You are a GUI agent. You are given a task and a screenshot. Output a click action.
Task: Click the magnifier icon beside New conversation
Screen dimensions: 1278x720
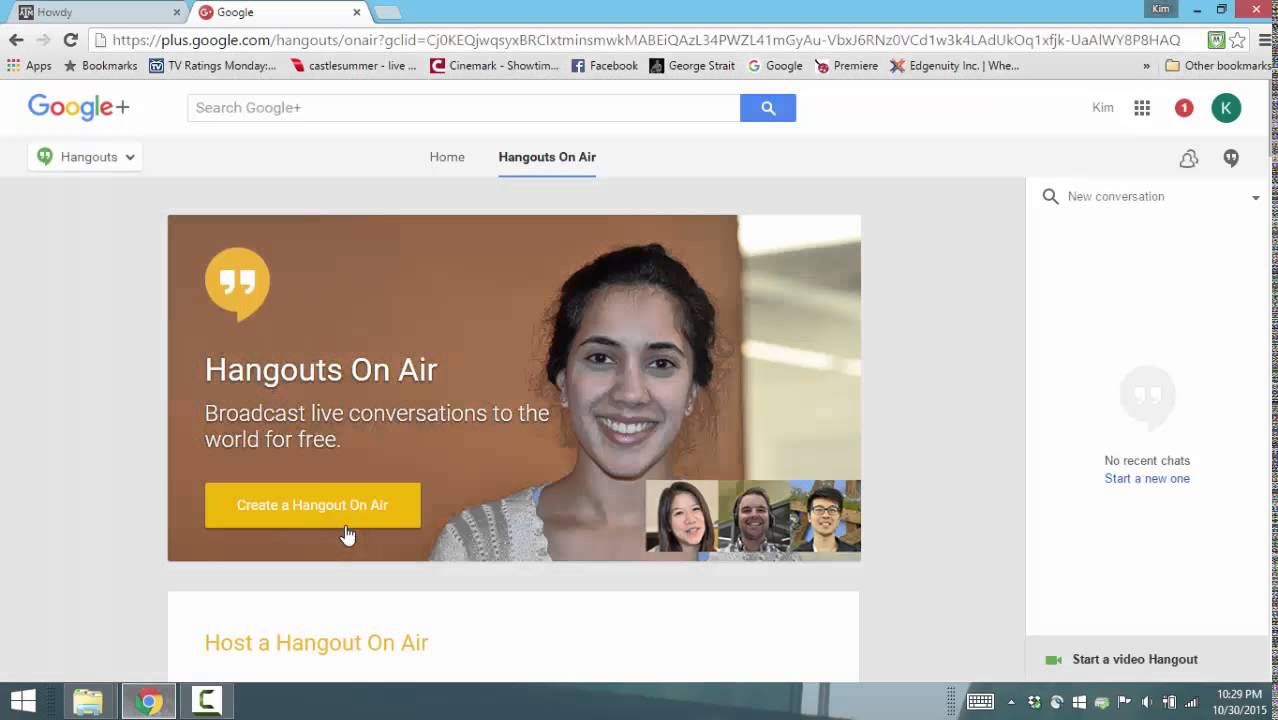pyautogui.click(x=1050, y=197)
